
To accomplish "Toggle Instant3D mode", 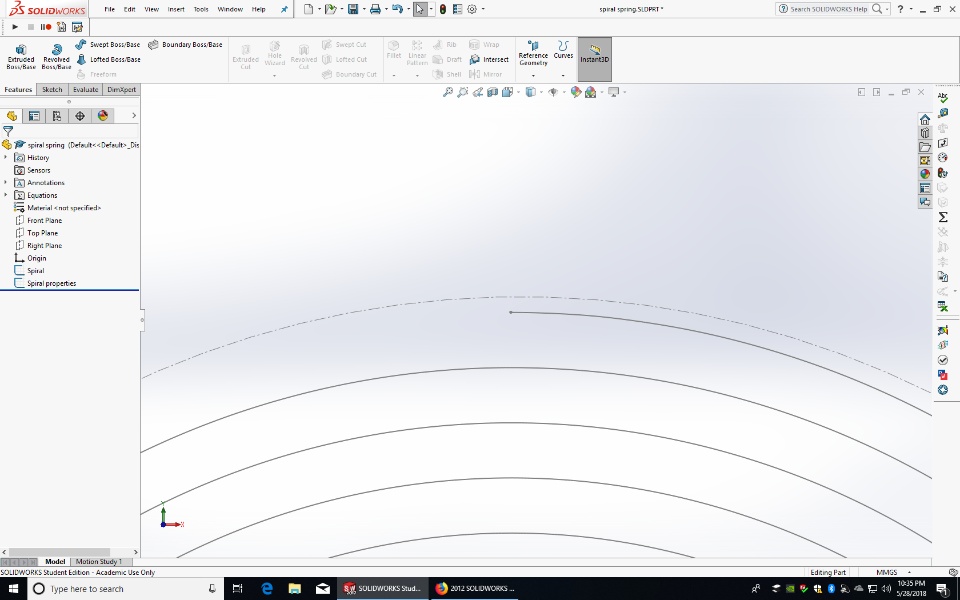I will [594, 59].
